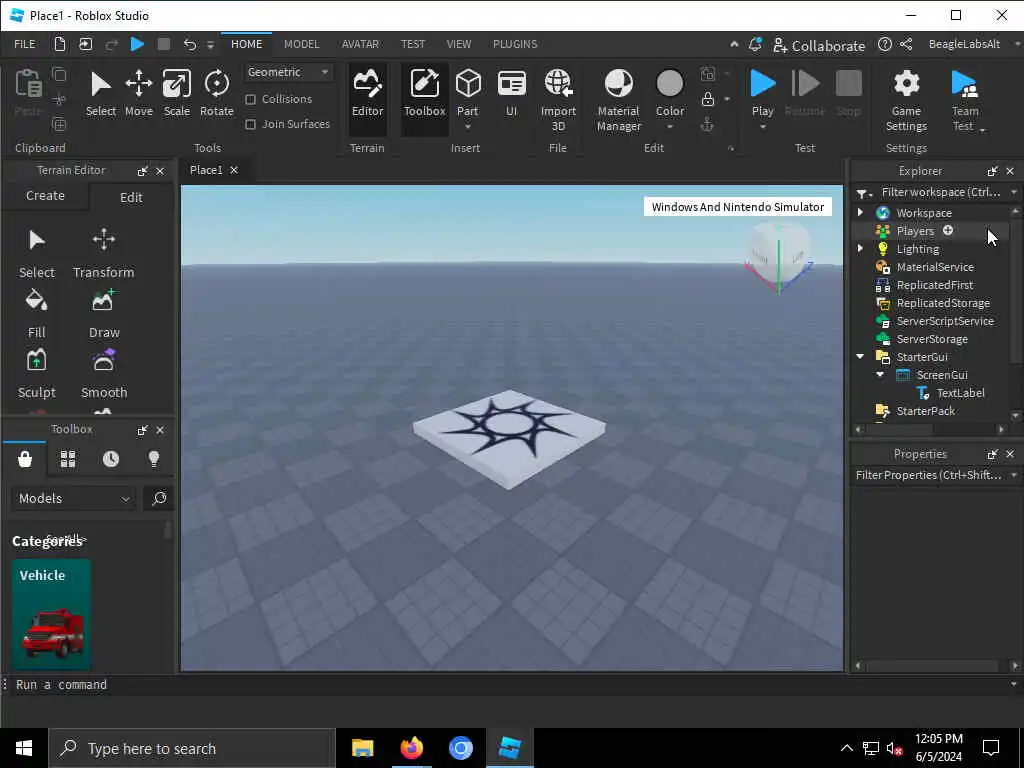Open Game Settings
Viewport: 1024px width, 768px height.
point(906,100)
